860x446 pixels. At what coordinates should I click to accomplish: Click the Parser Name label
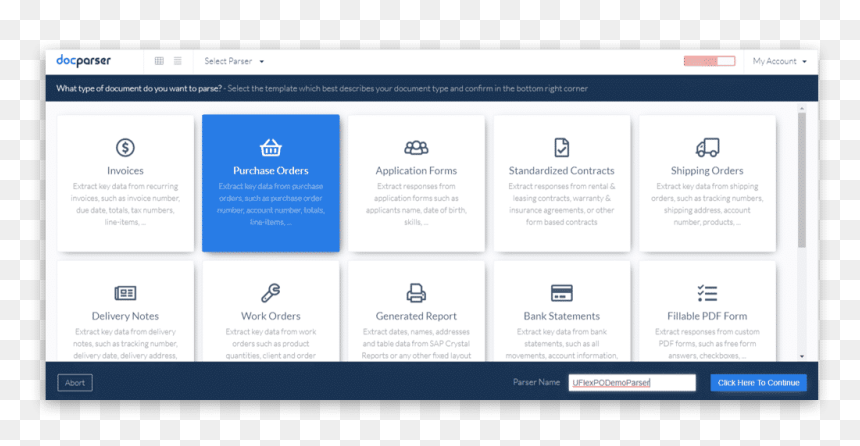[x=536, y=382]
